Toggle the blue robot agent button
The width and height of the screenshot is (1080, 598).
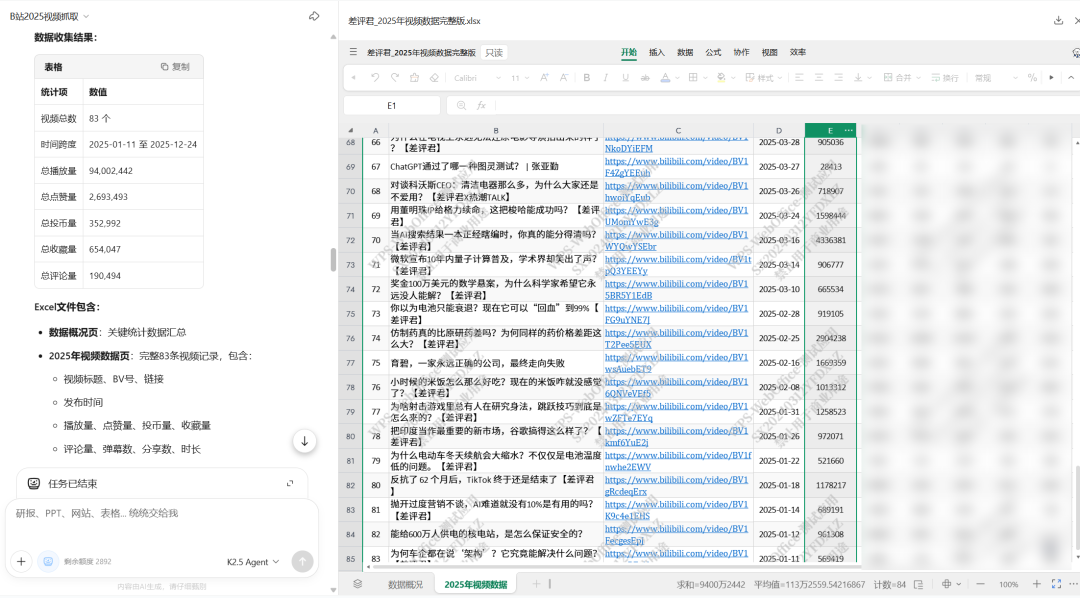48,561
